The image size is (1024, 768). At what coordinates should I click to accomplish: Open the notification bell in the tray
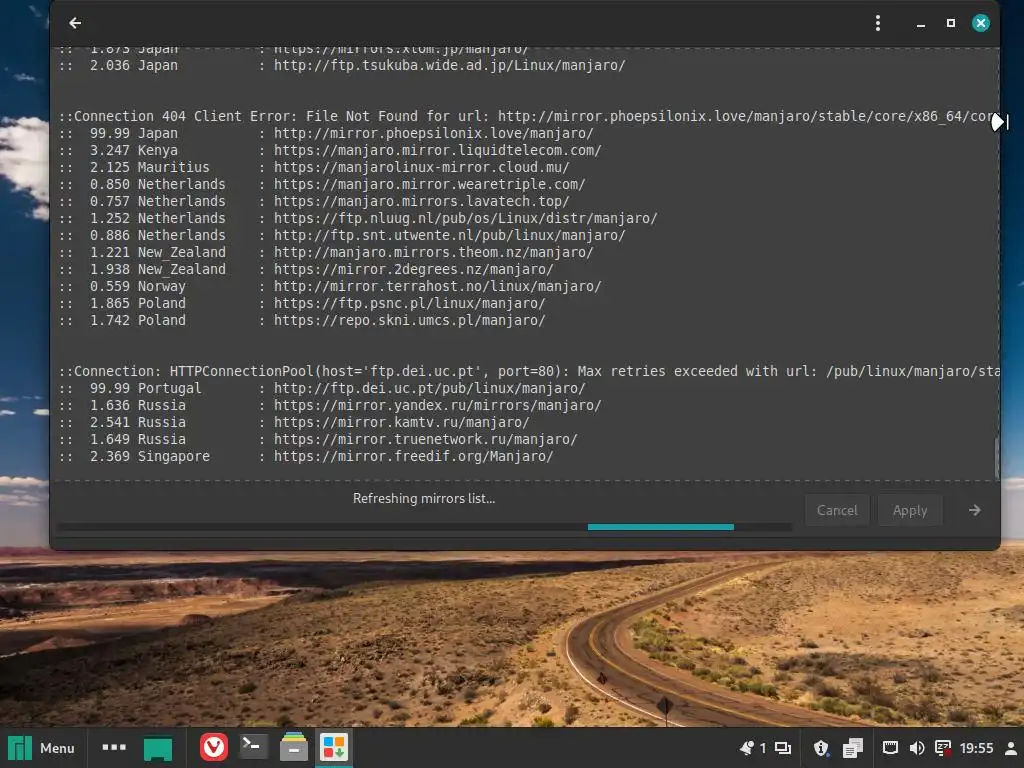pos(746,748)
